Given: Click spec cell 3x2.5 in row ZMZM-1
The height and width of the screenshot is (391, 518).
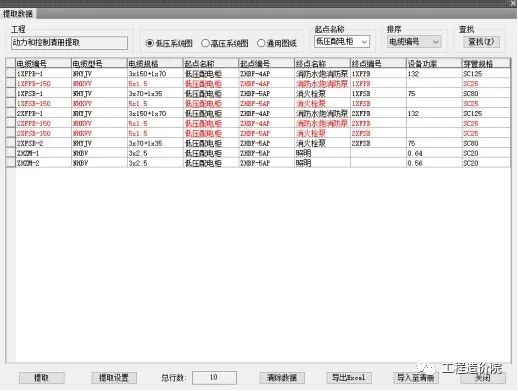Looking at the screenshot, I should tap(155, 154).
